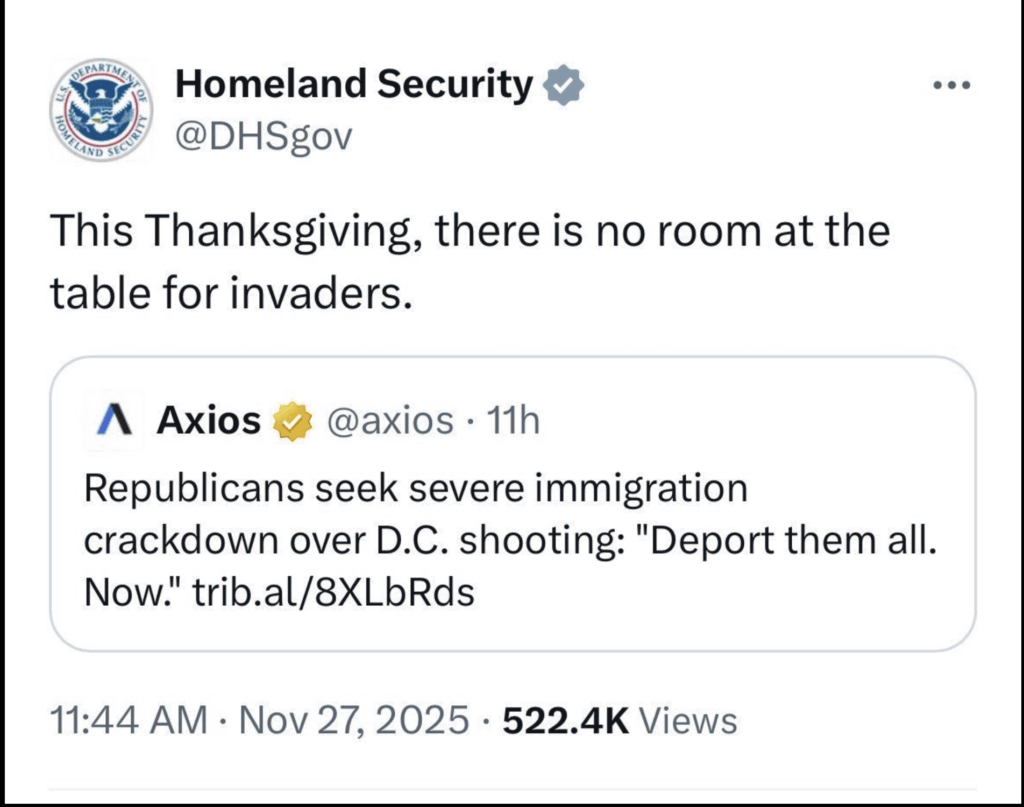Image resolution: width=1024 pixels, height=807 pixels.
Task: Click the 11h timestamp on quoted post
Action: tap(511, 422)
